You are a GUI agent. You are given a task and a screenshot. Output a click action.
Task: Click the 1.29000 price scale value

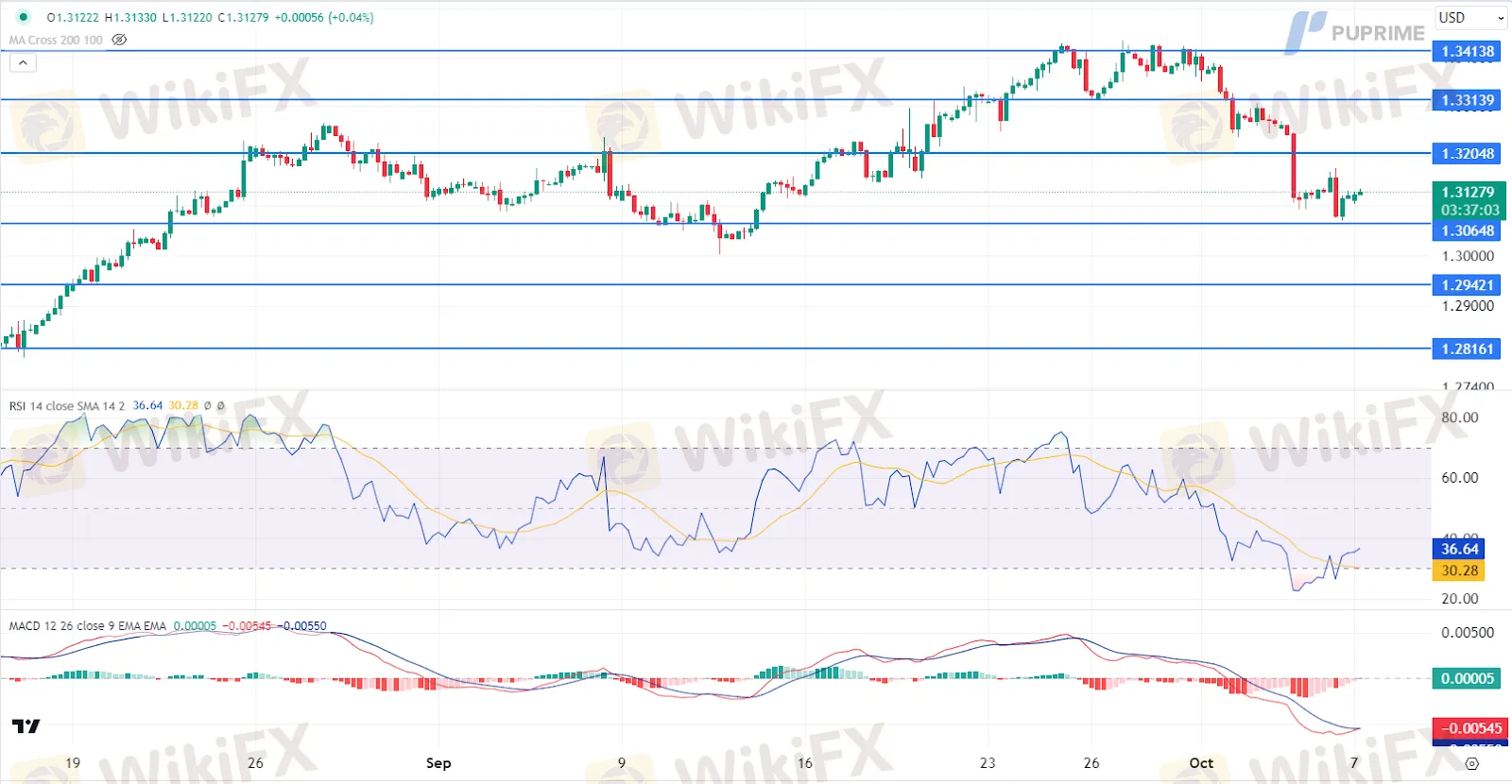pyautogui.click(x=1468, y=306)
